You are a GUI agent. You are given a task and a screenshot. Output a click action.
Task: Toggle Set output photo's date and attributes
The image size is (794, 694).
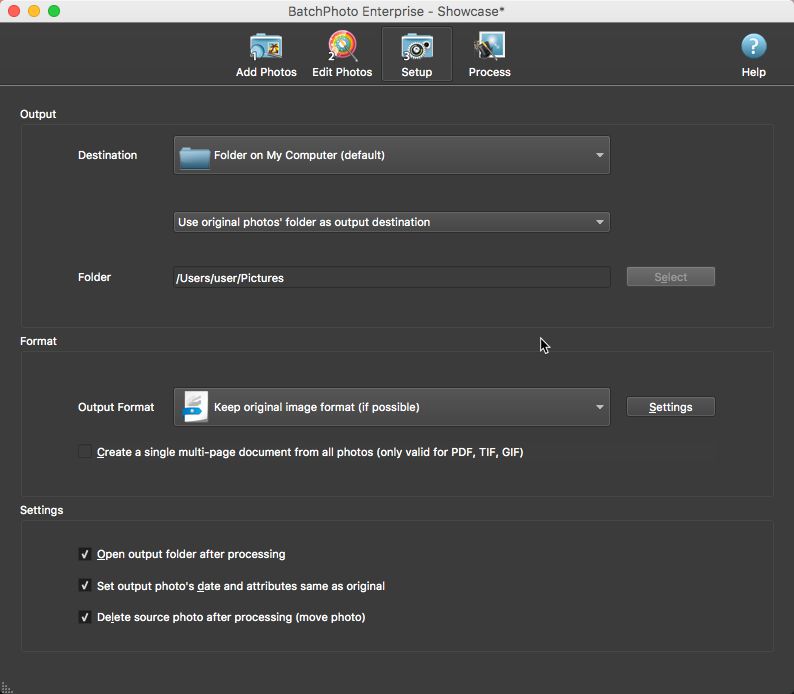85,586
